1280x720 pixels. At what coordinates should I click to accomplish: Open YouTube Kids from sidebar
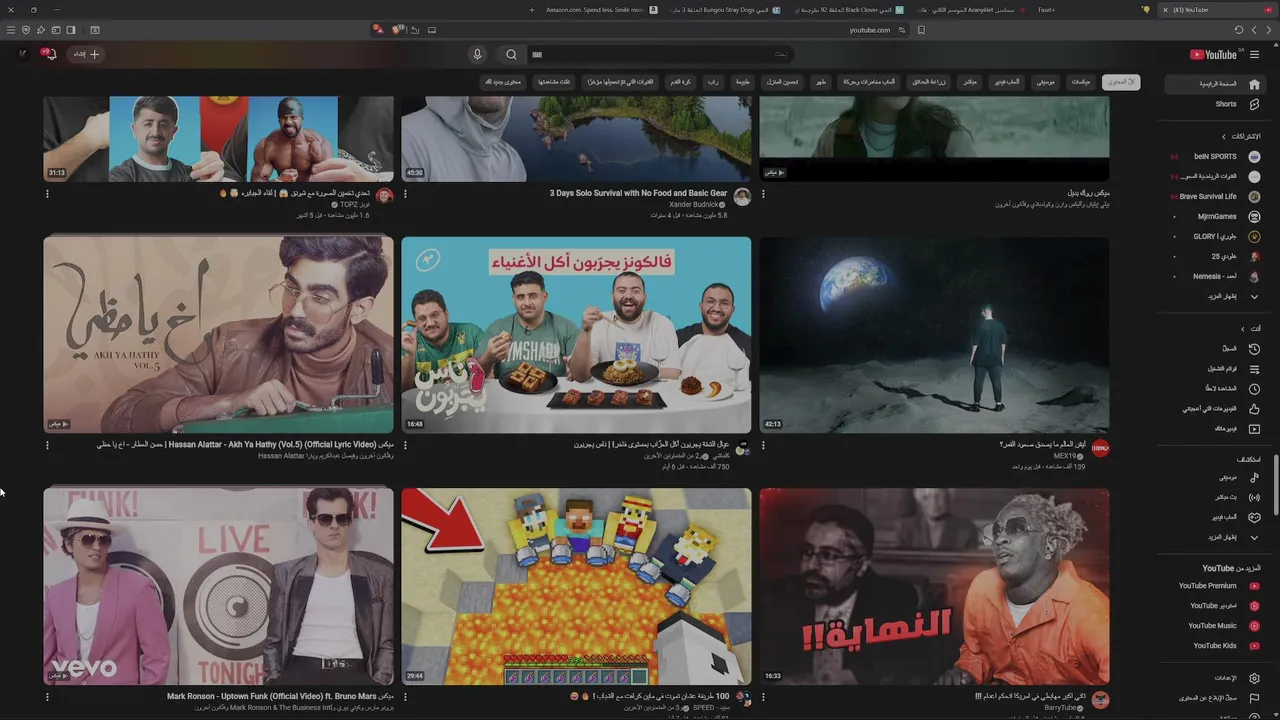(1216, 646)
